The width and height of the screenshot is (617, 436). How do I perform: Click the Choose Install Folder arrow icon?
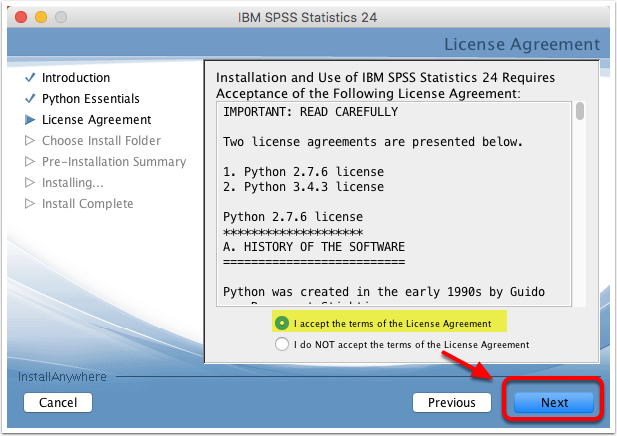(x=30, y=140)
